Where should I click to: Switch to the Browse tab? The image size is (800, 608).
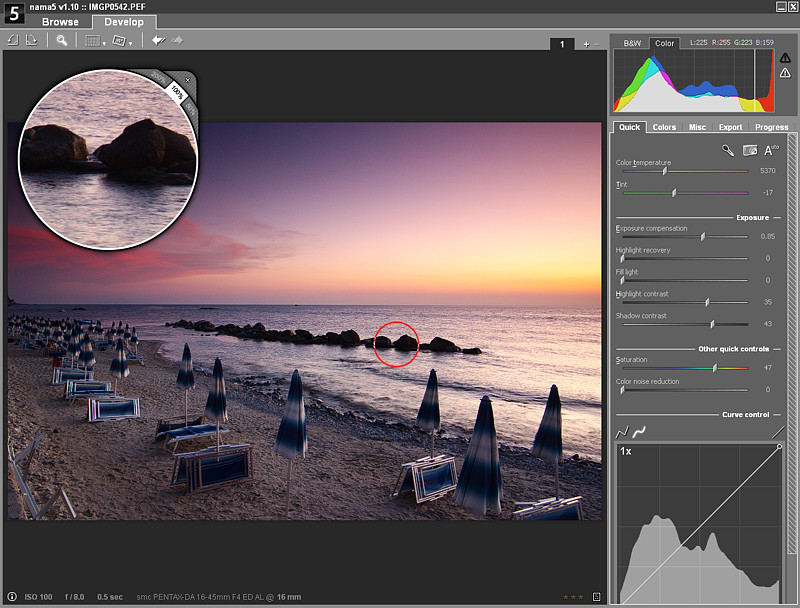pos(60,21)
